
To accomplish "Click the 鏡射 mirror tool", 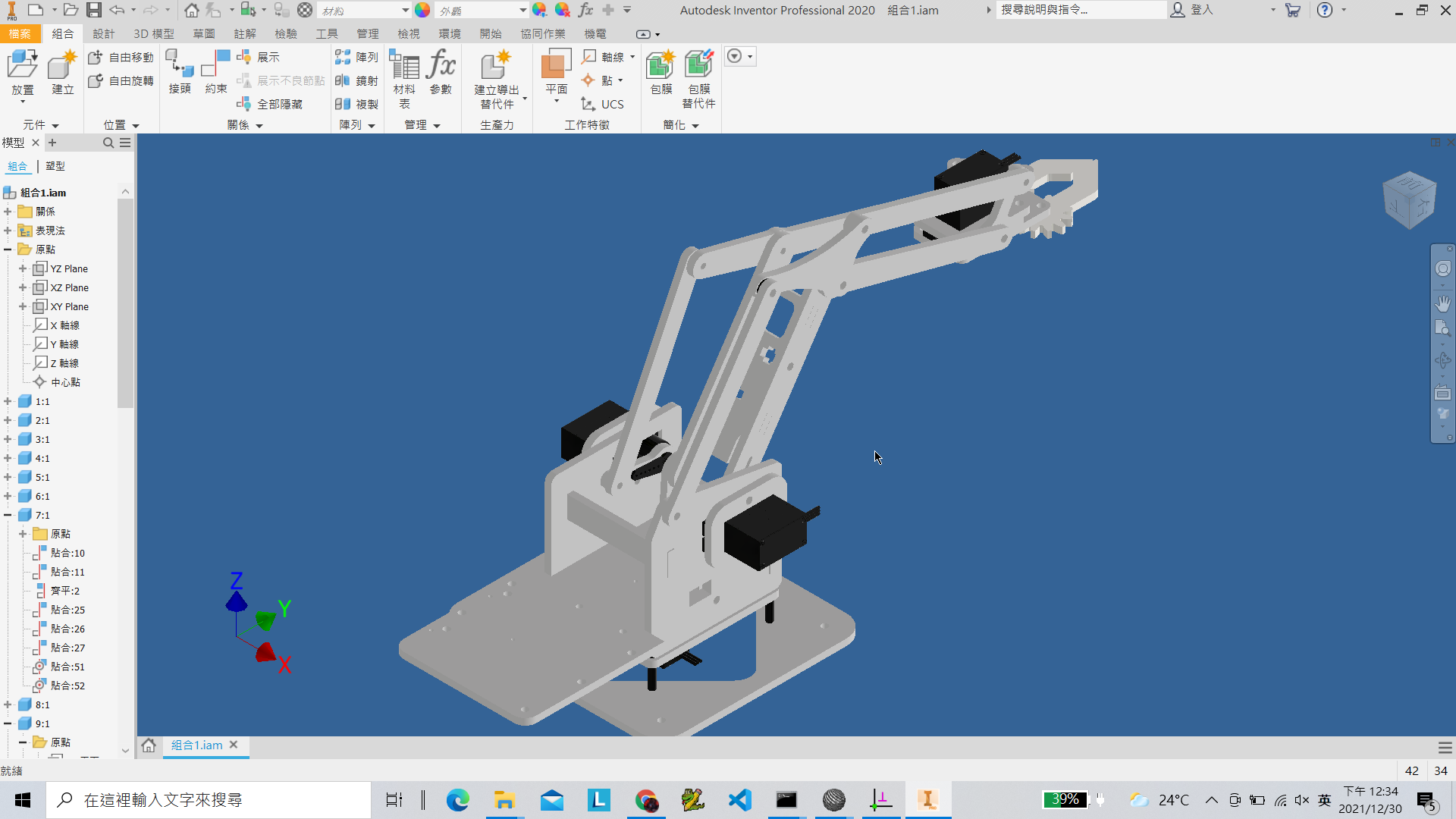I will tap(357, 80).
